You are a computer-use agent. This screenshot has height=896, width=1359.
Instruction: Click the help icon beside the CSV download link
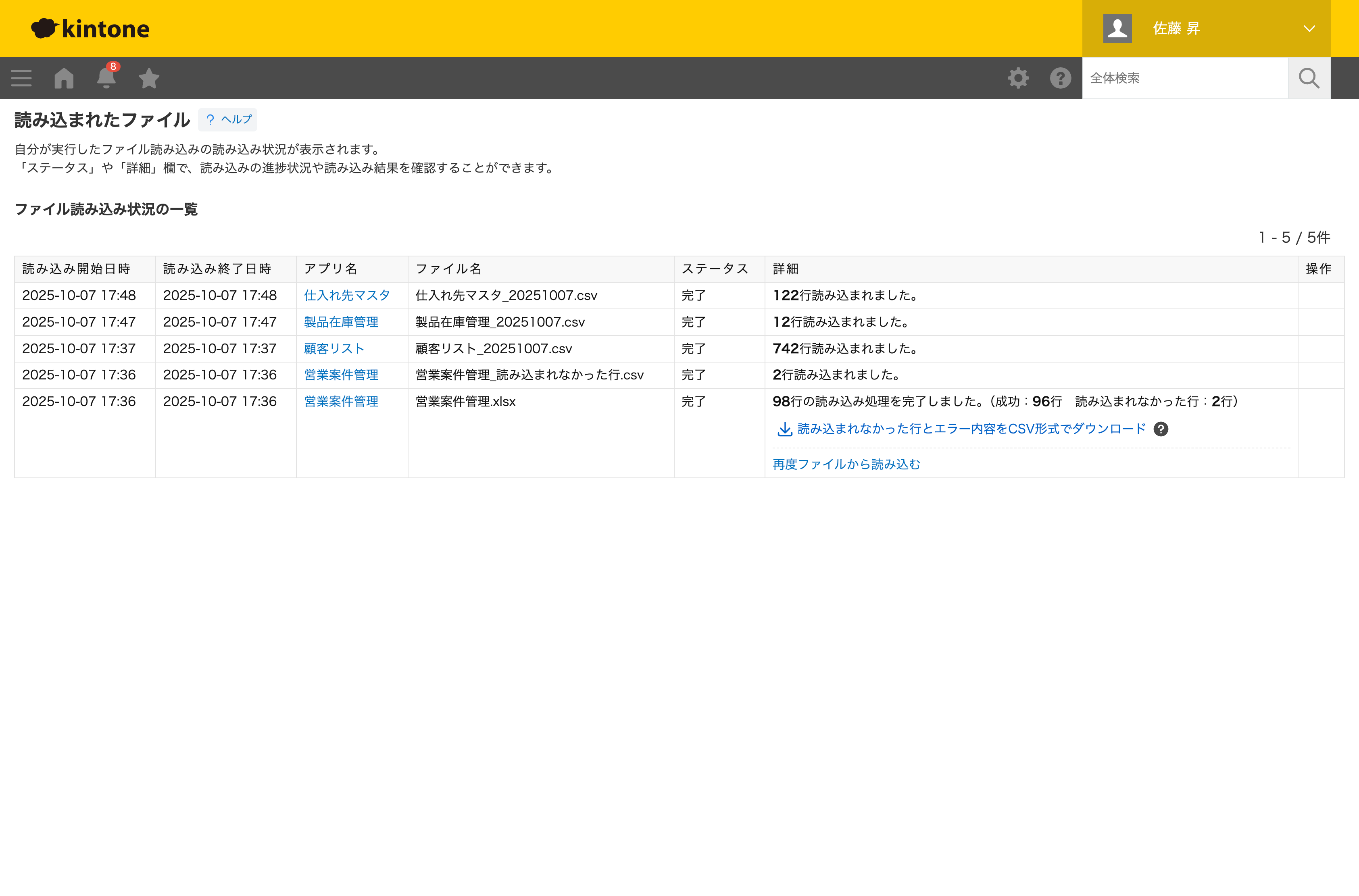pyautogui.click(x=1161, y=429)
